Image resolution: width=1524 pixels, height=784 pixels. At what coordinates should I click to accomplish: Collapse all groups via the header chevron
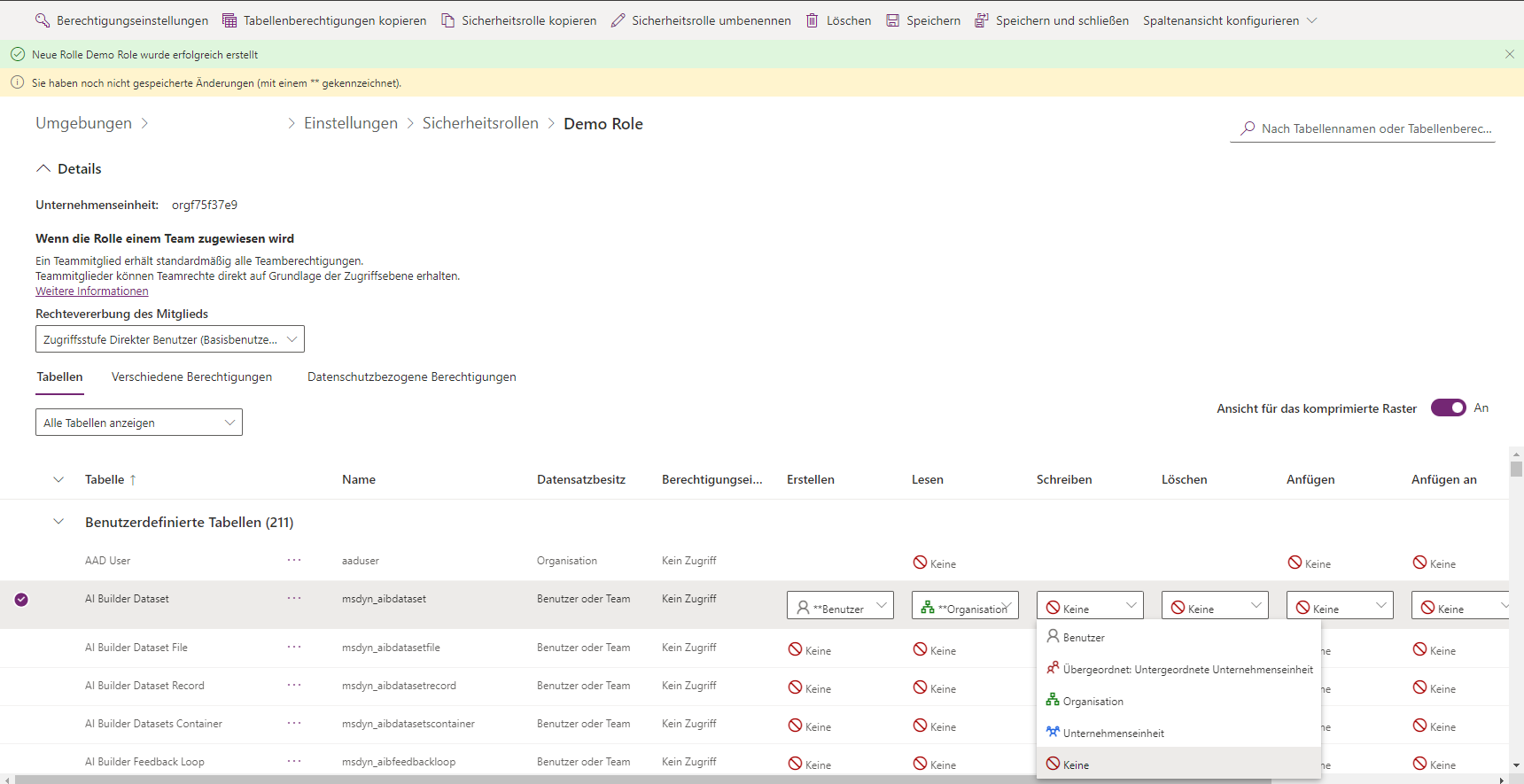point(58,479)
